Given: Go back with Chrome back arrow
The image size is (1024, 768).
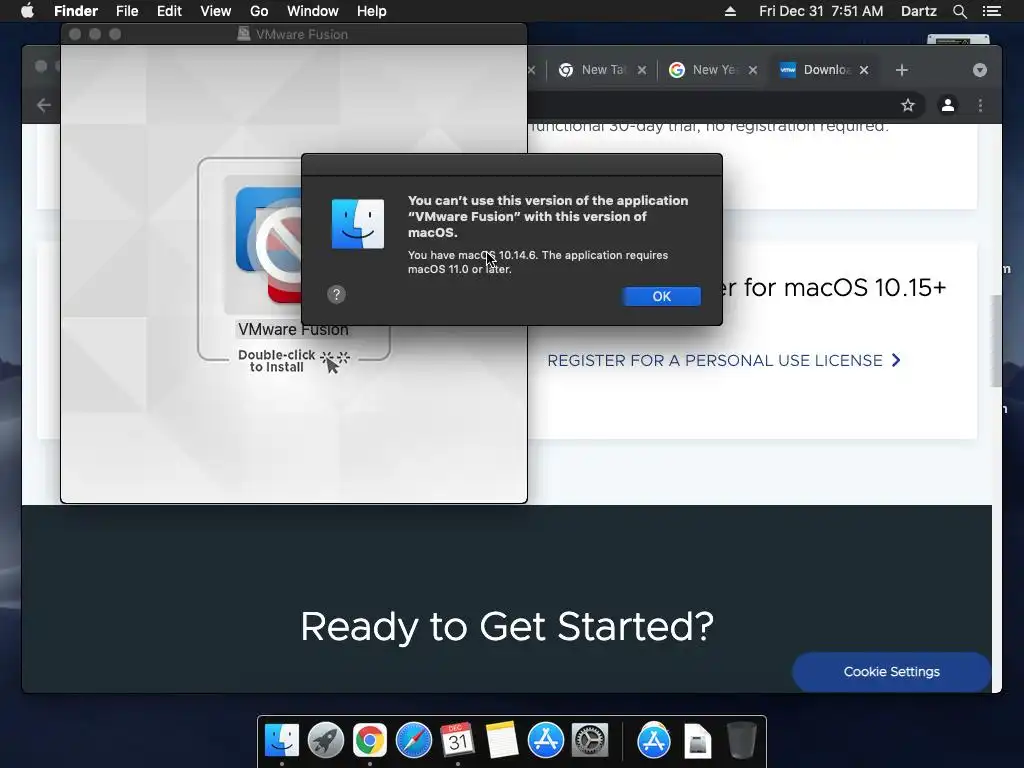Looking at the screenshot, I should point(44,105).
